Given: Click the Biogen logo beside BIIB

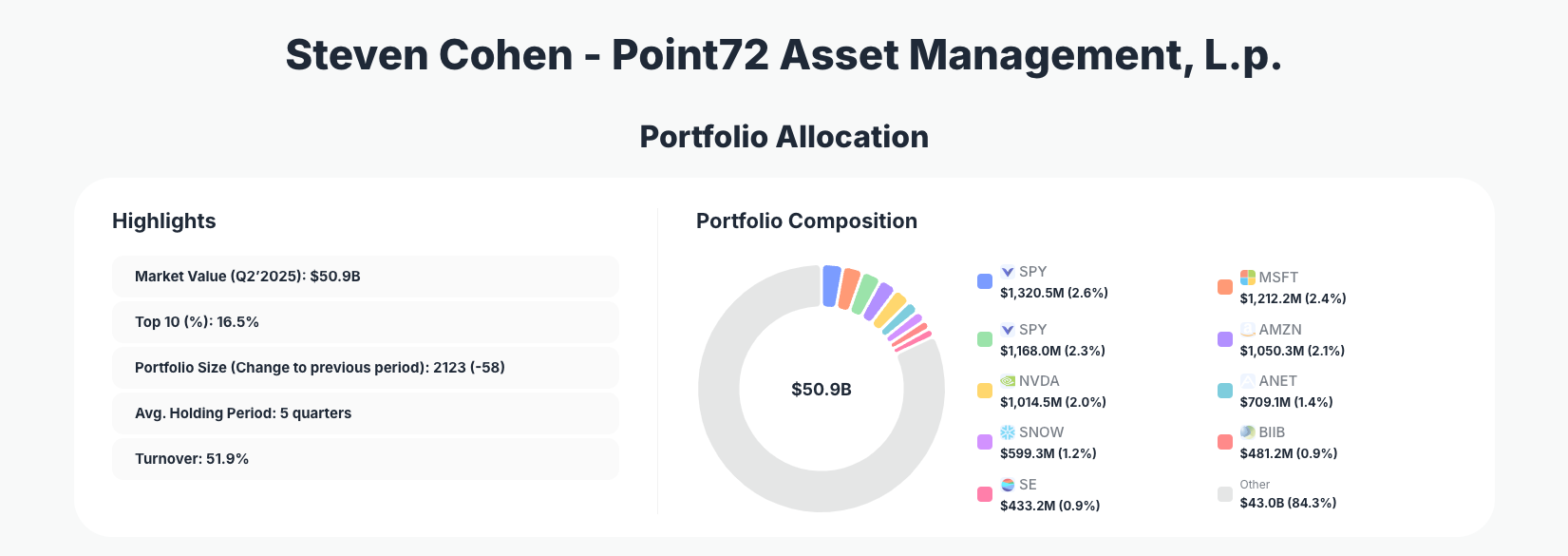Looking at the screenshot, I should tap(1248, 432).
